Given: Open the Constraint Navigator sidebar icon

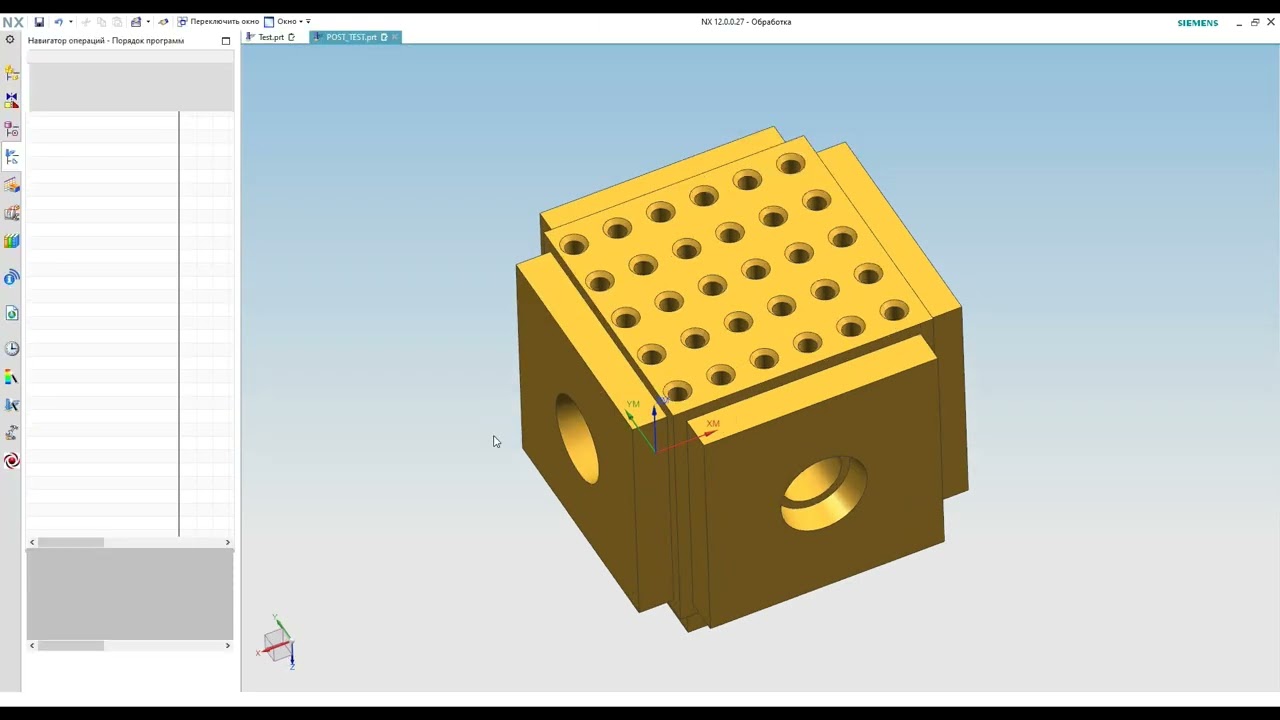Looking at the screenshot, I should tap(12, 101).
